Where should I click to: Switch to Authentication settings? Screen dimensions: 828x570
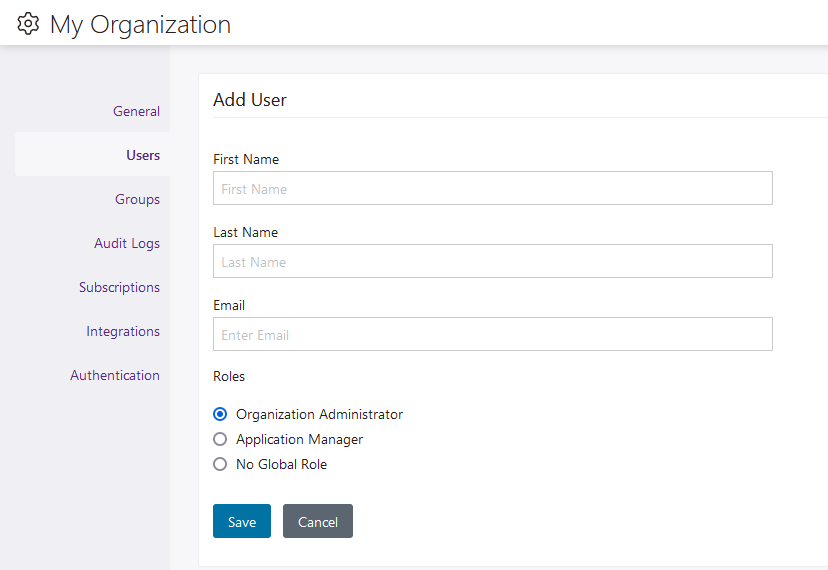click(115, 375)
